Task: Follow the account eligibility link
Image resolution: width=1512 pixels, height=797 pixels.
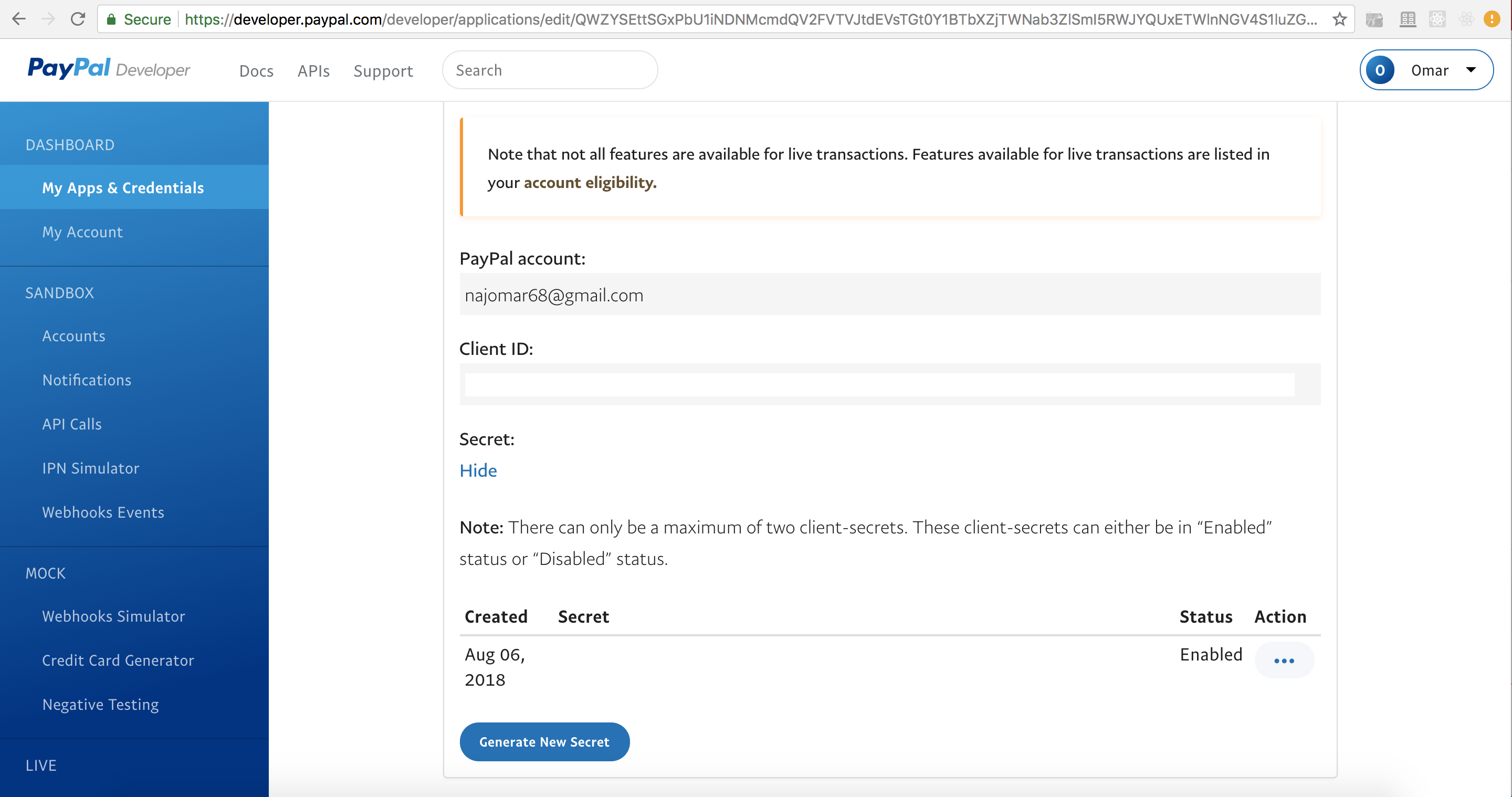Action: point(590,183)
